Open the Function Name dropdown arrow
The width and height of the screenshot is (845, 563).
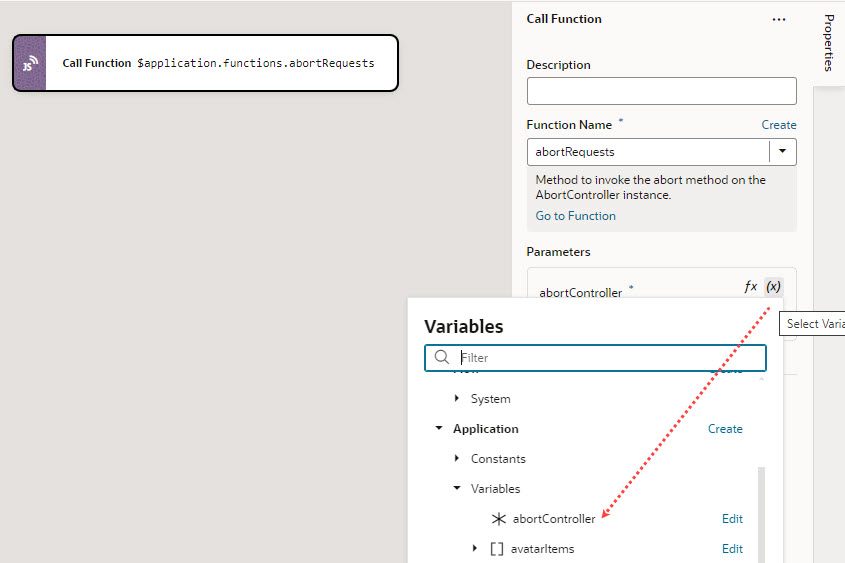[x=782, y=152]
